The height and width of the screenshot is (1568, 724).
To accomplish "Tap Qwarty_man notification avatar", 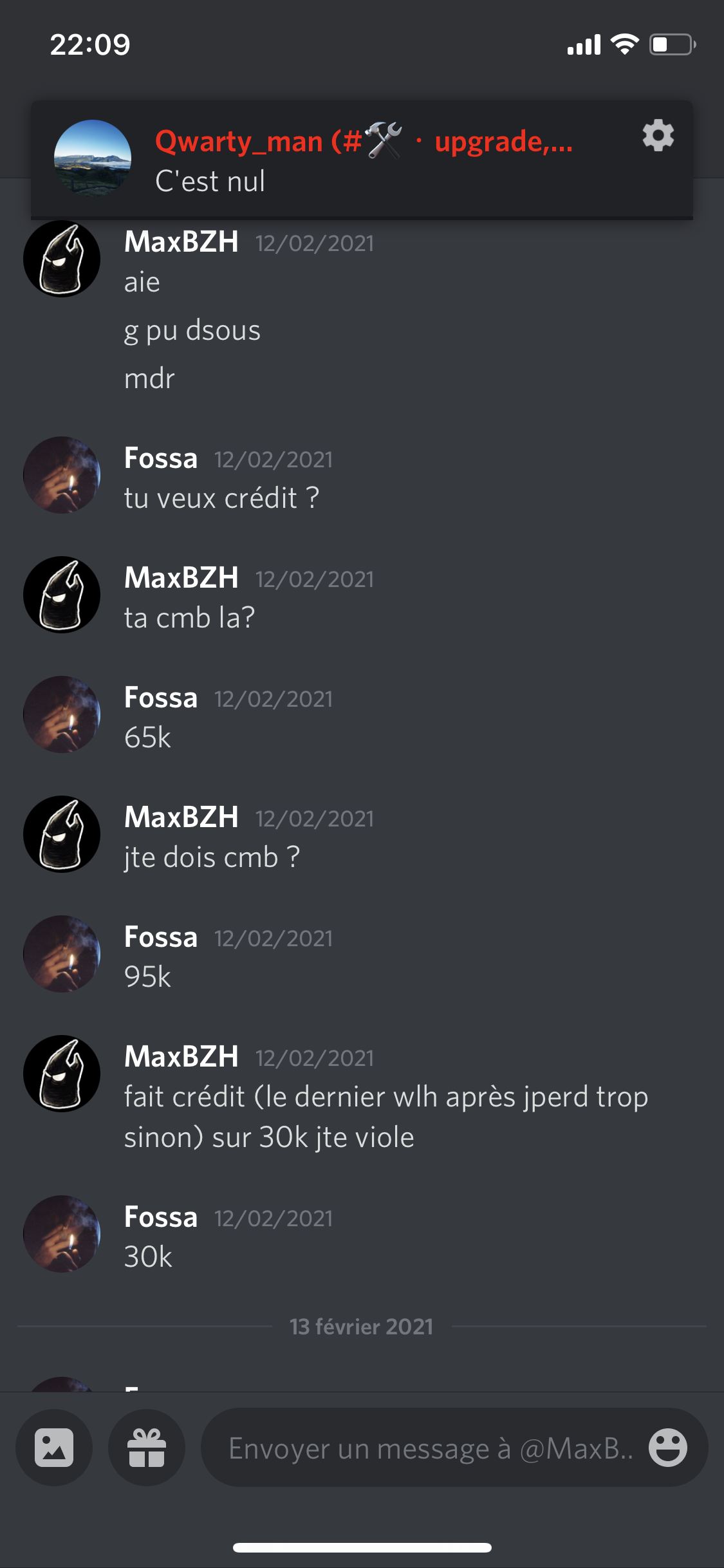I will [x=93, y=158].
